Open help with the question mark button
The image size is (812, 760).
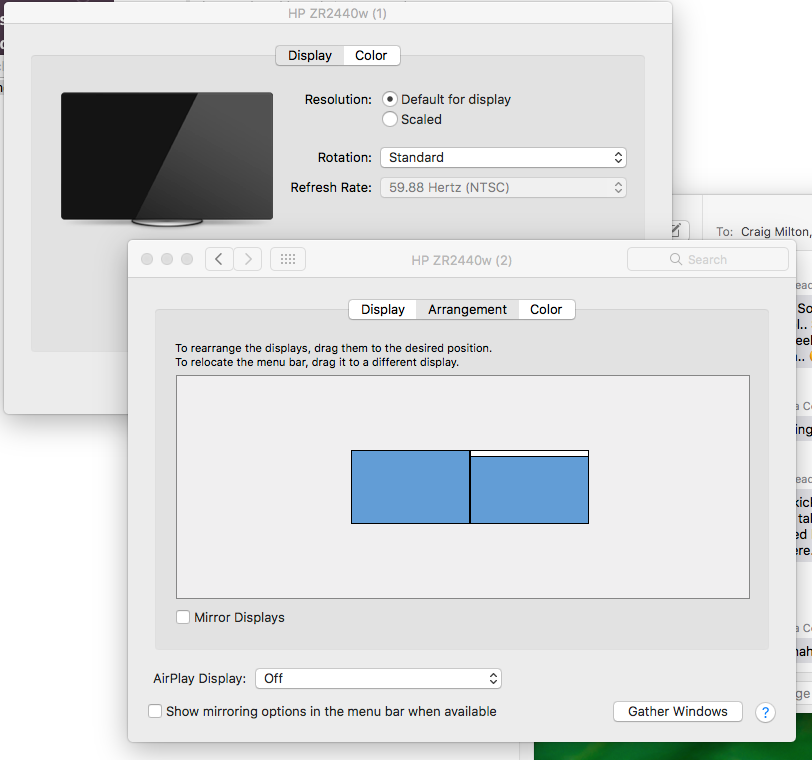(765, 712)
